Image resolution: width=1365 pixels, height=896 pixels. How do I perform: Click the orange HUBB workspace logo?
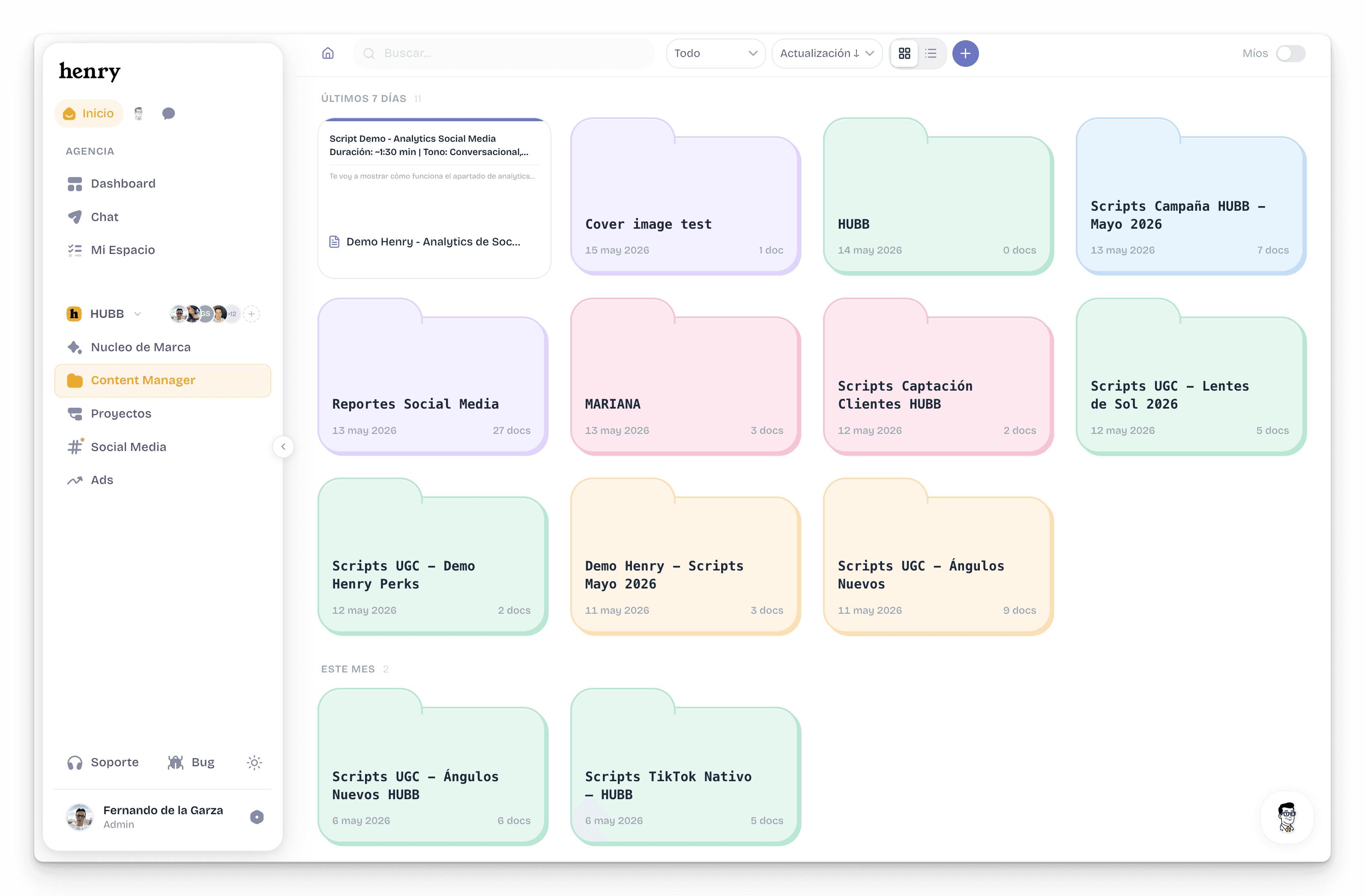coord(74,314)
